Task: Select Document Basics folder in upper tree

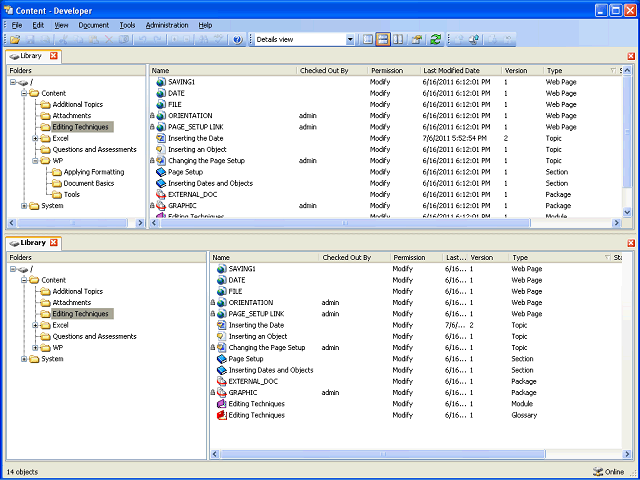Action: pos(89,183)
